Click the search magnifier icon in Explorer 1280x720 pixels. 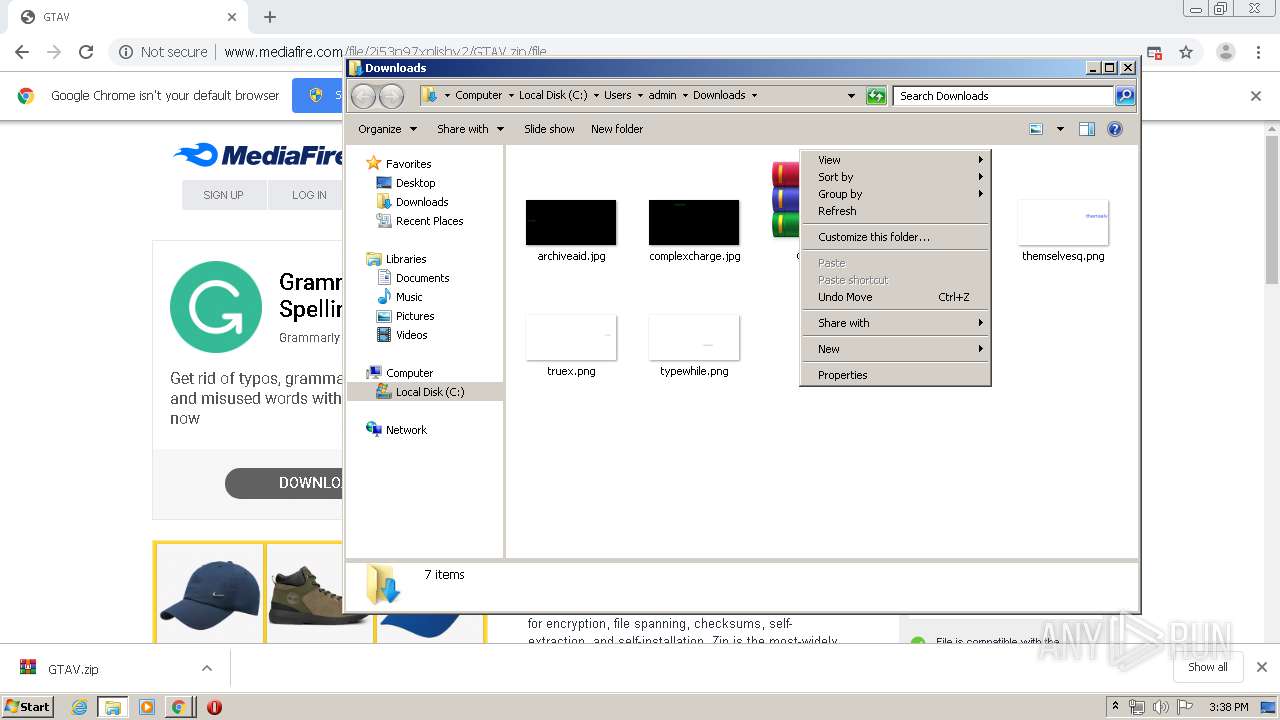[1125, 96]
